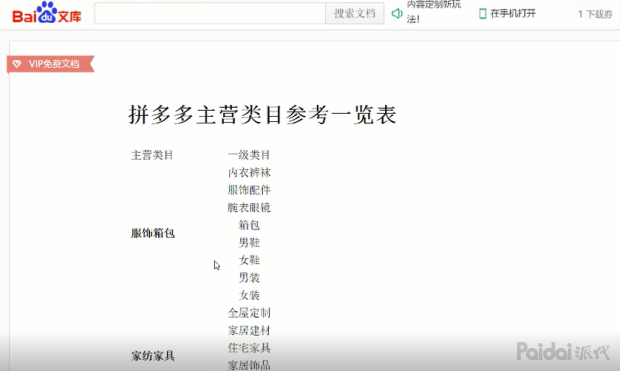Viewport: 620px width, 371px height.
Task: Select the 男装 category text
Action: click(x=249, y=278)
